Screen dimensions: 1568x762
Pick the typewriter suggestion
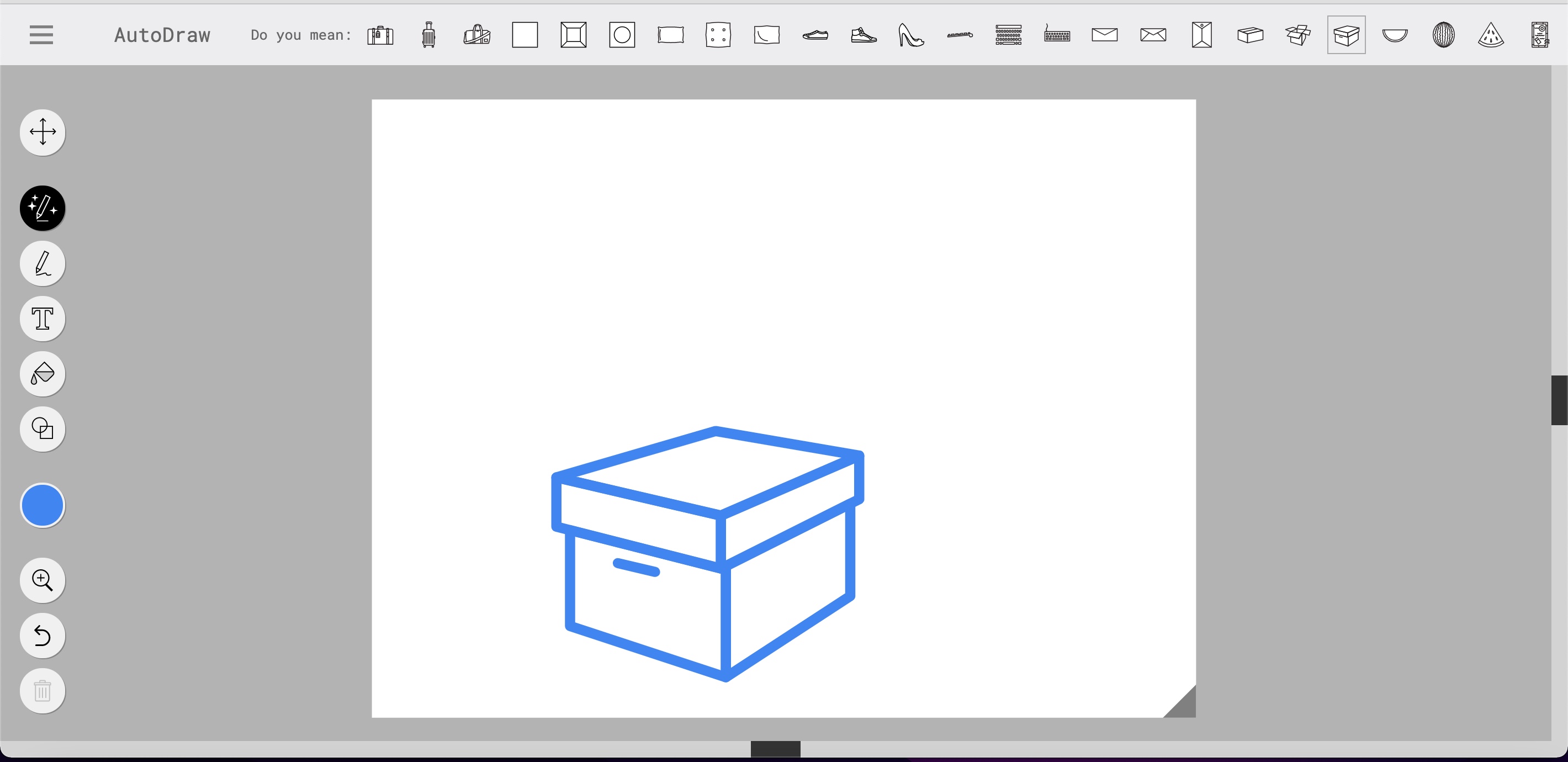click(x=1009, y=35)
